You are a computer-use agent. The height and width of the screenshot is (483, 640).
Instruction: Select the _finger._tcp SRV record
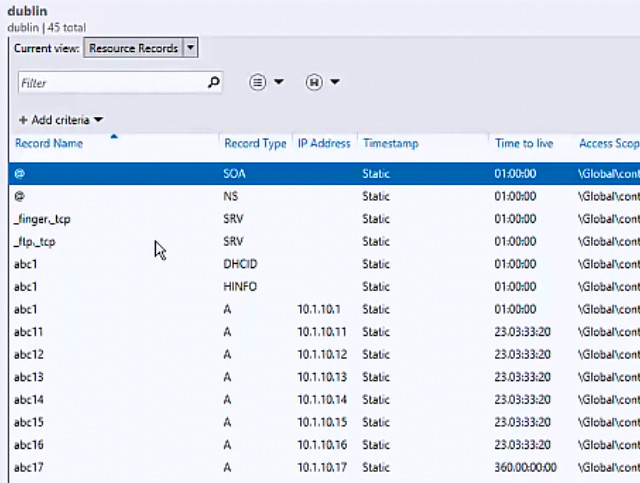pos(324,219)
